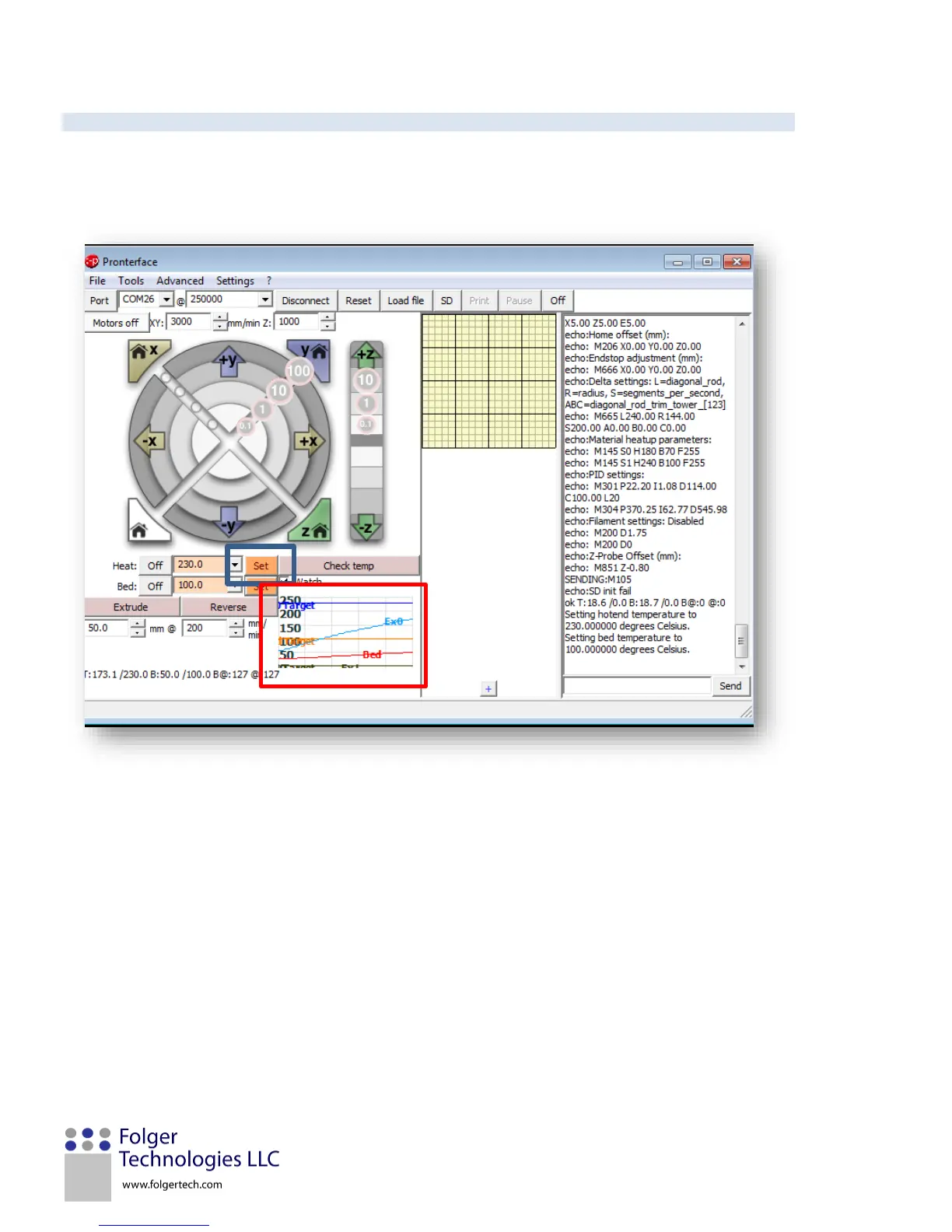Select the 0.1 step bubble on the Z column

click(x=366, y=424)
